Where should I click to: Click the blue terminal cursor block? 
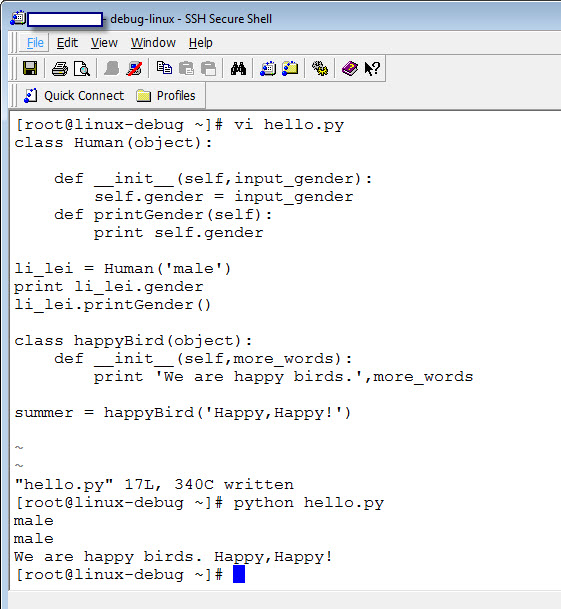239,574
